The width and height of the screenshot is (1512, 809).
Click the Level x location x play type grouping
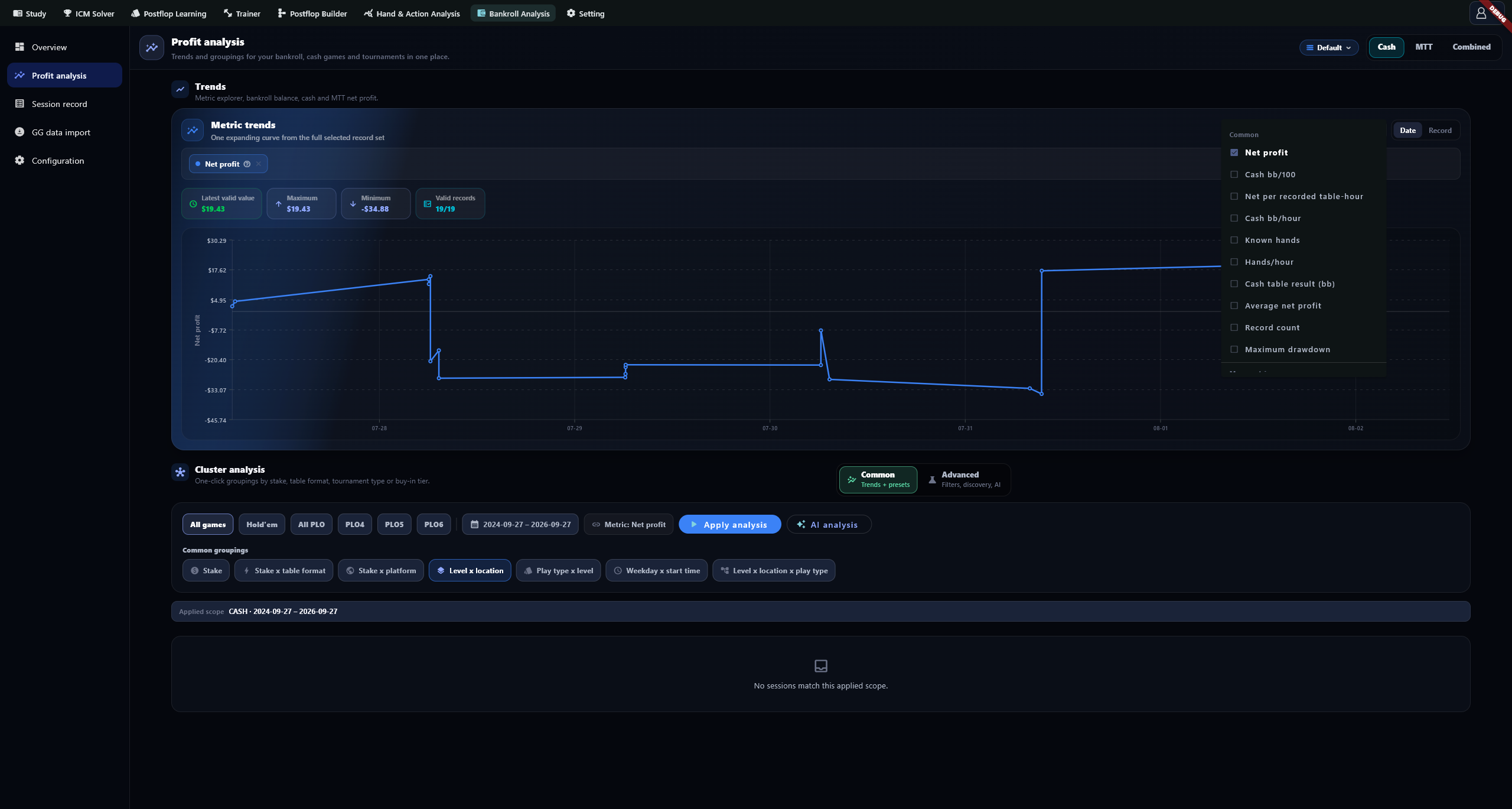tap(774, 571)
